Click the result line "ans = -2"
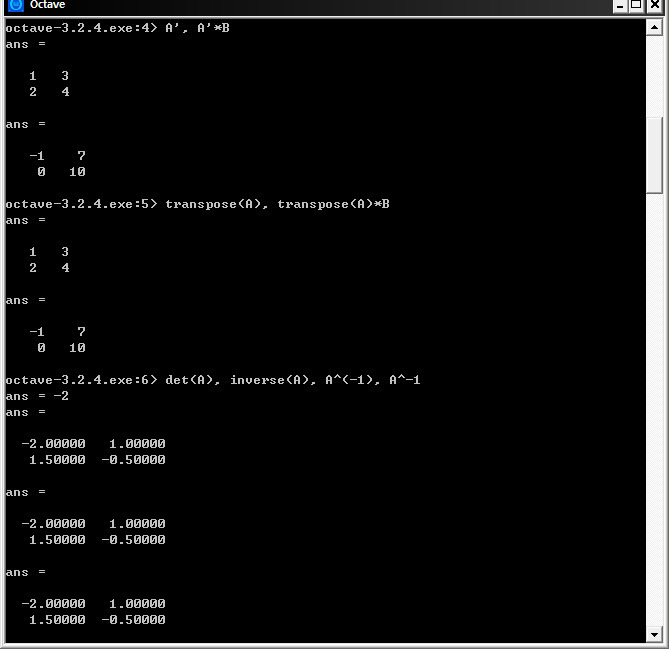 point(37,396)
